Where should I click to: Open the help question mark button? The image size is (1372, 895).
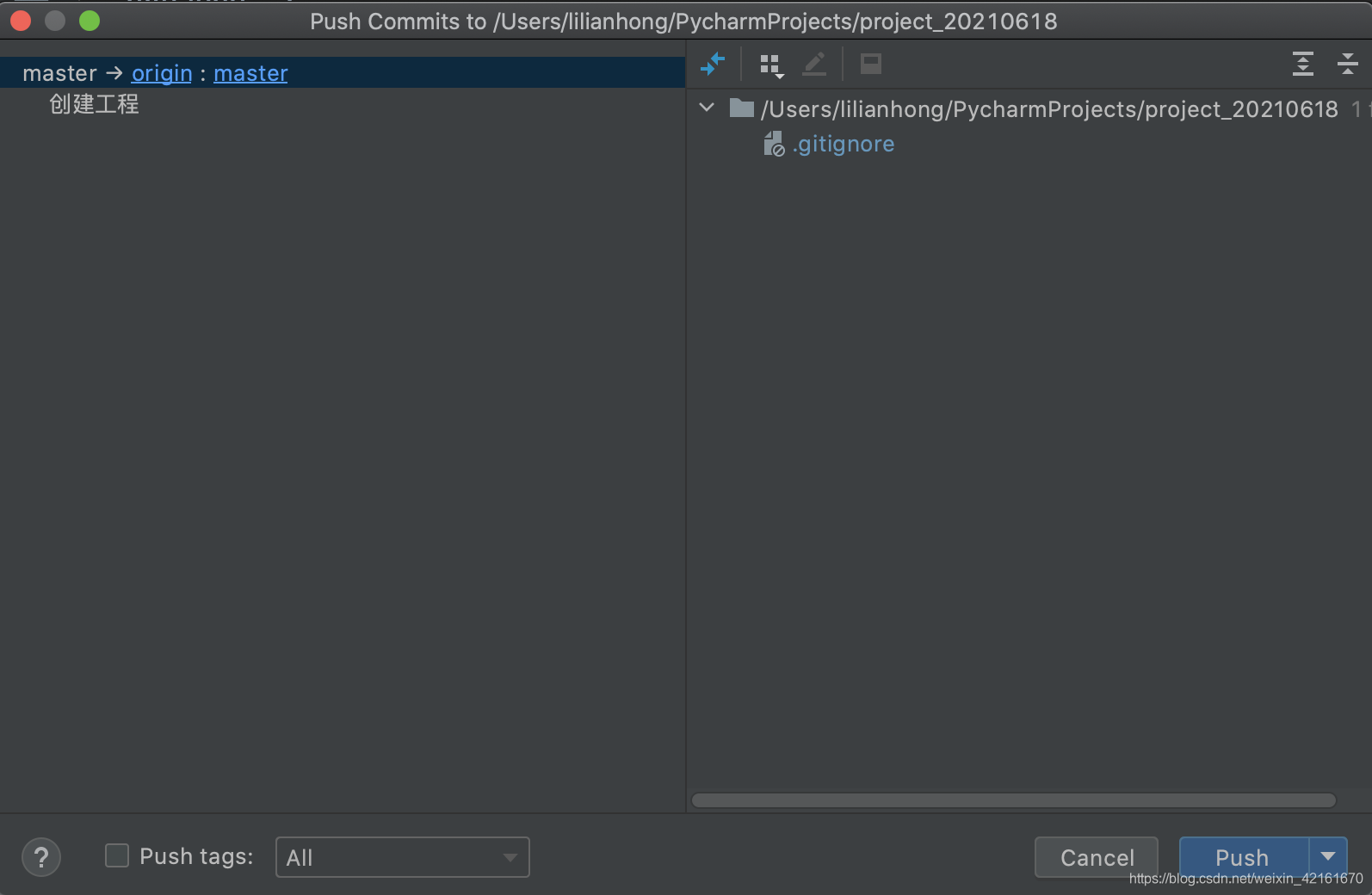(x=41, y=857)
